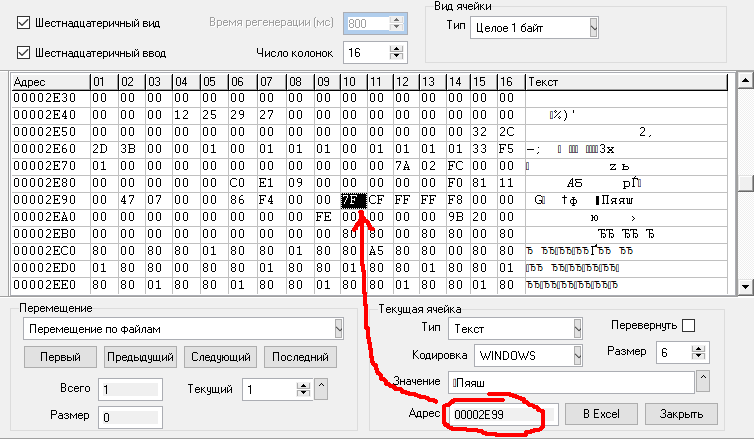
Task: Select cell CF in row 00002E90
Action: (x=379, y=200)
